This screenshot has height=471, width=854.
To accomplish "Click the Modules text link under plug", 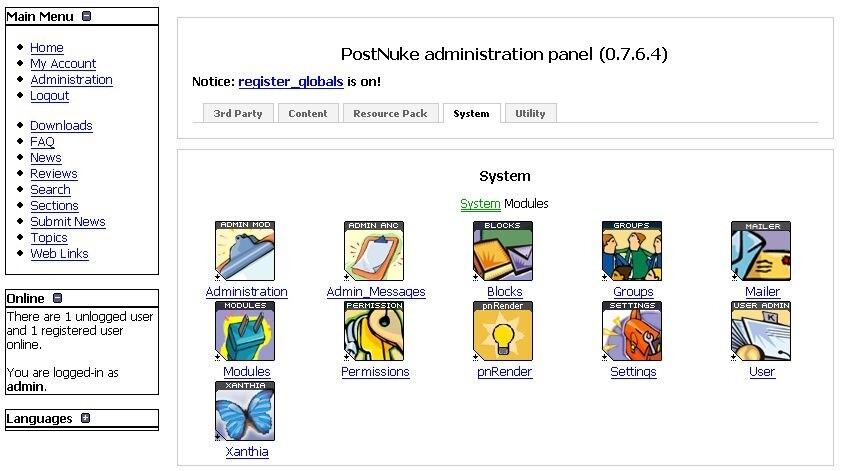I will [x=247, y=372].
